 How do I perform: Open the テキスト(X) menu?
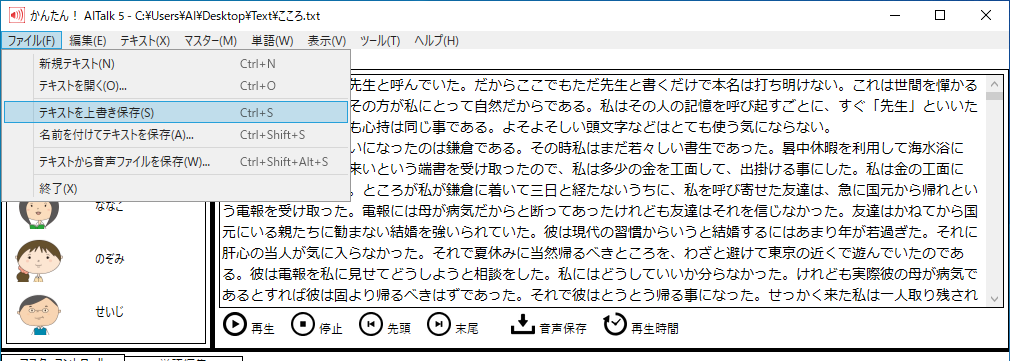(x=145, y=41)
